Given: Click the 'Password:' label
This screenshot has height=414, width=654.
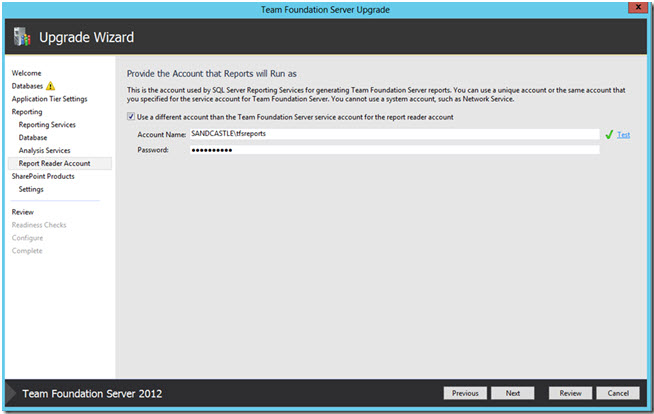Looking at the screenshot, I should click(153, 150).
